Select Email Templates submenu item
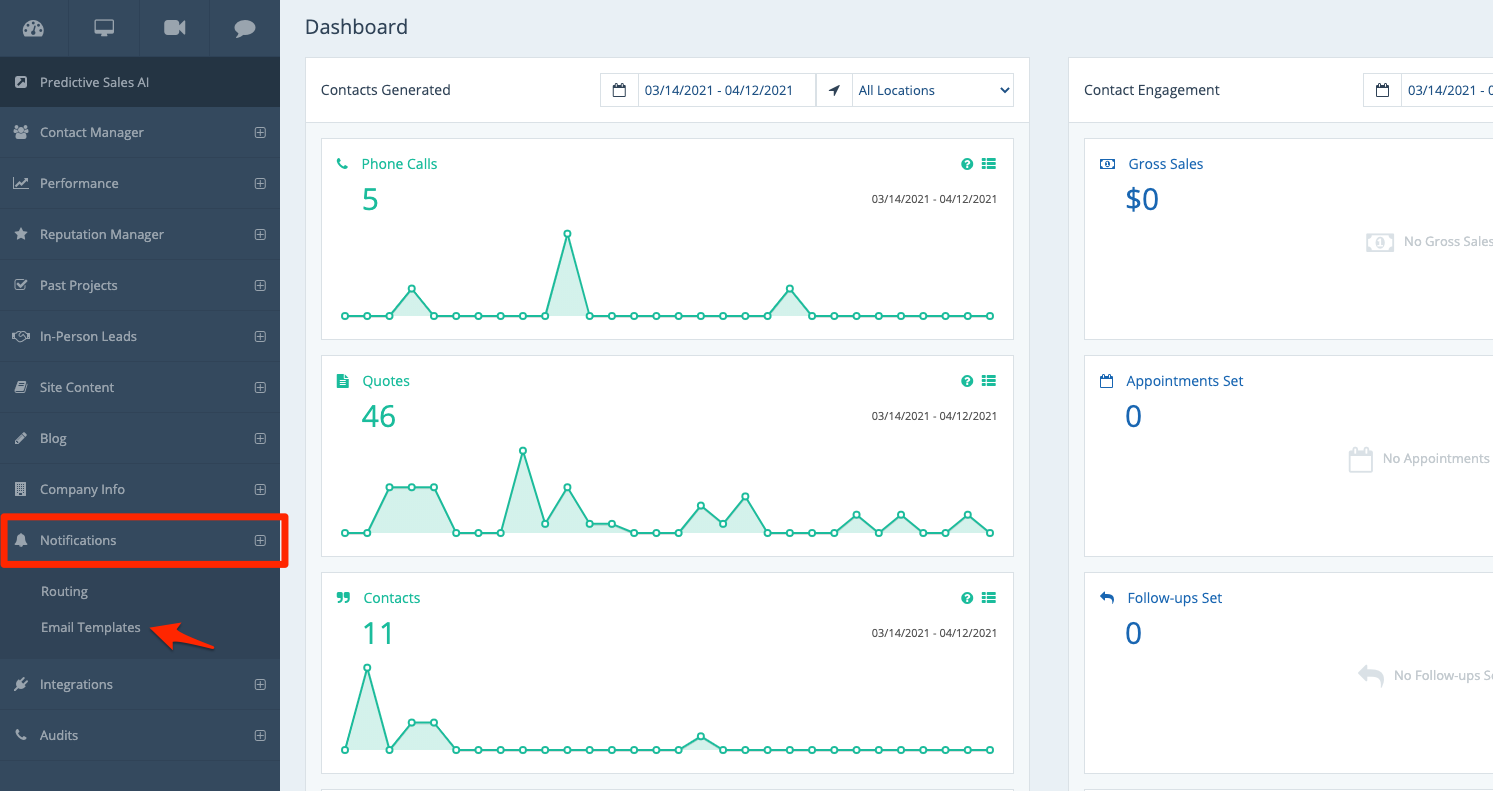 click(91, 627)
